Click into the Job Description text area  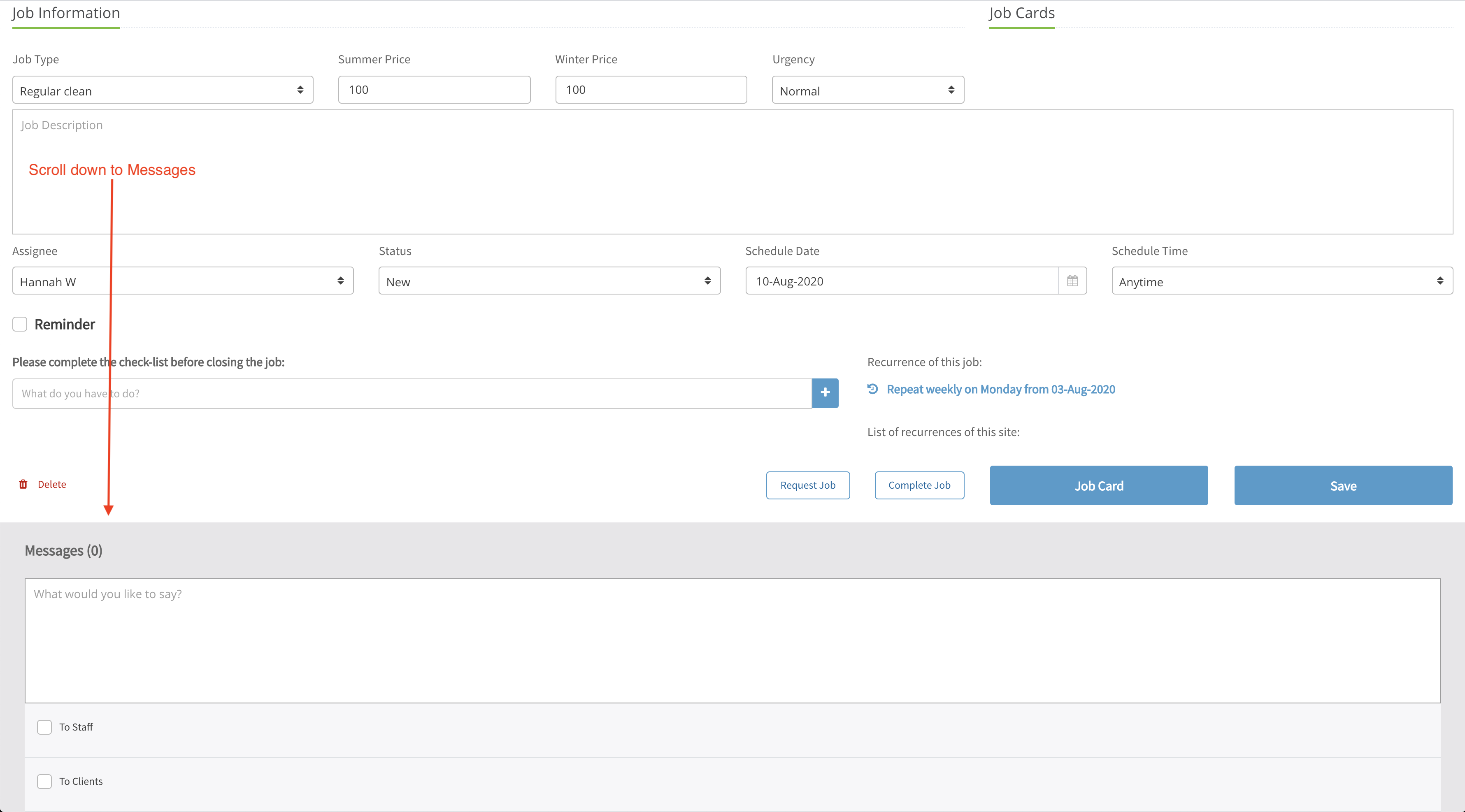pos(732,172)
